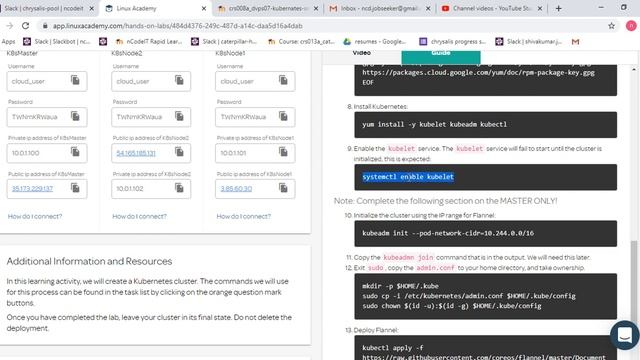Switch to the Gmail Inbox tab
640x360 pixels.
(380, 8)
